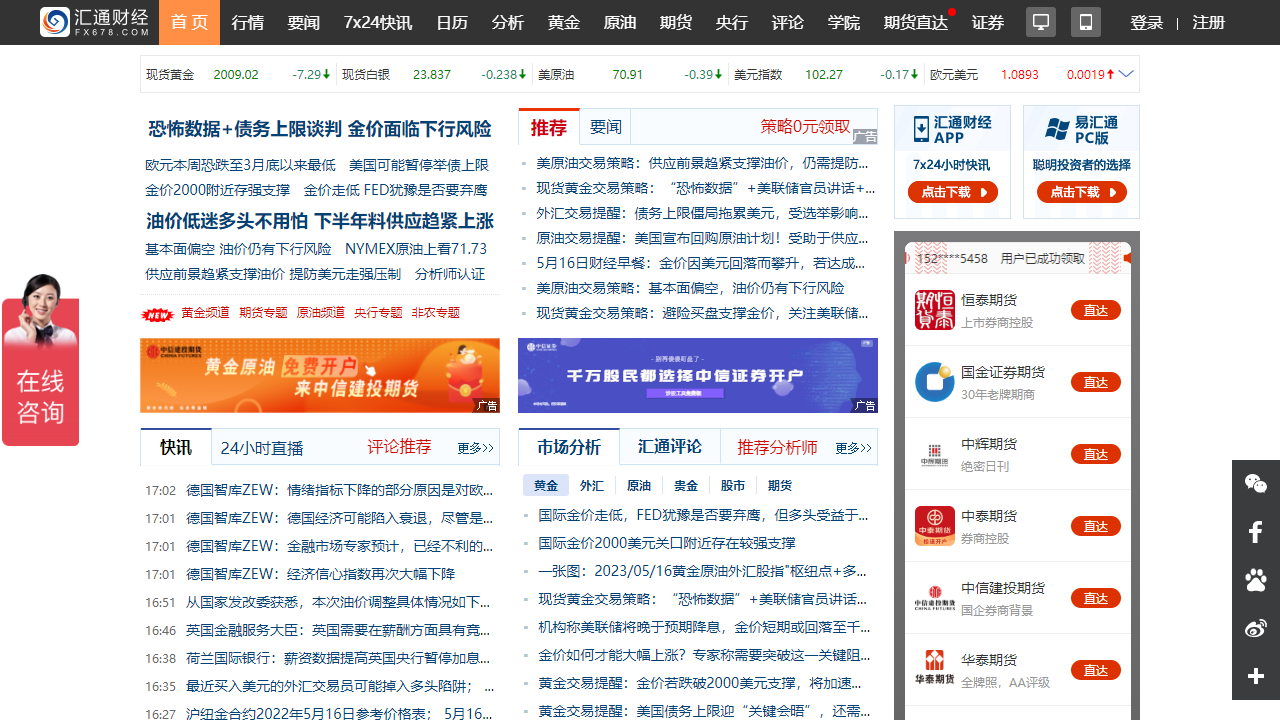Expand the ticker via the double-chevron arrow
The width and height of the screenshot is (1280, 720).
click(1126, 74)
